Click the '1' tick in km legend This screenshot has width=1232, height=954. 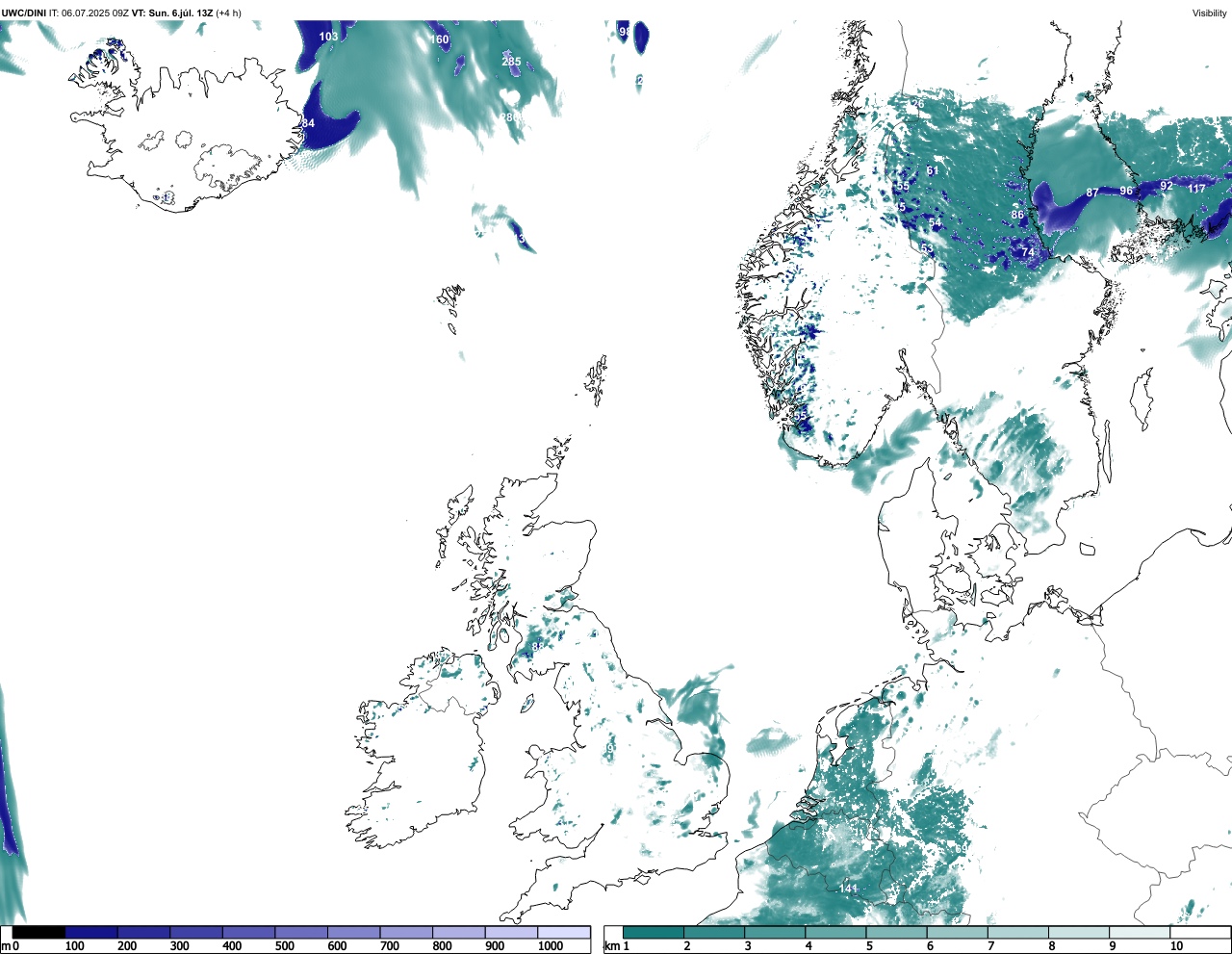tap(627, 946)
